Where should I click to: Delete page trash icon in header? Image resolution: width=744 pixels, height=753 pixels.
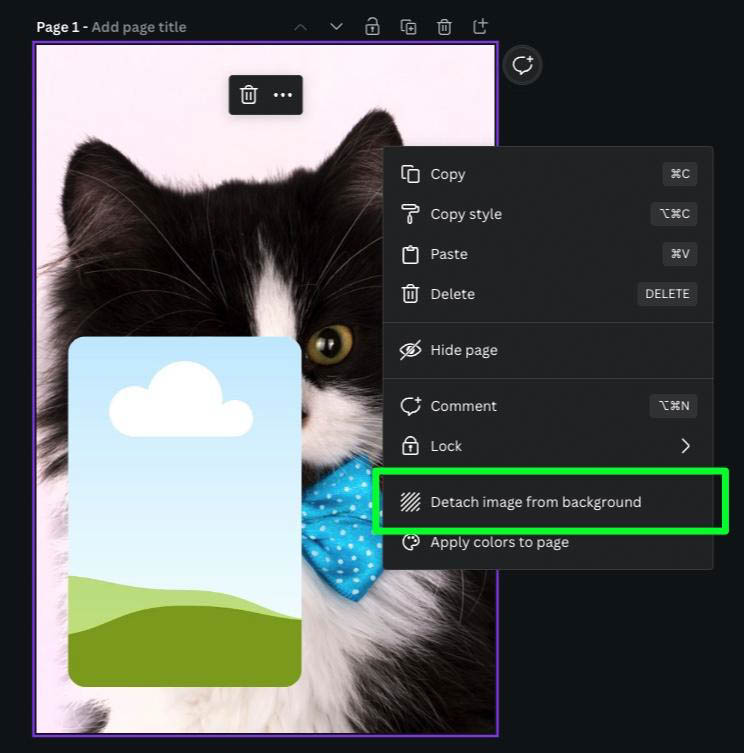pos(444,27)
